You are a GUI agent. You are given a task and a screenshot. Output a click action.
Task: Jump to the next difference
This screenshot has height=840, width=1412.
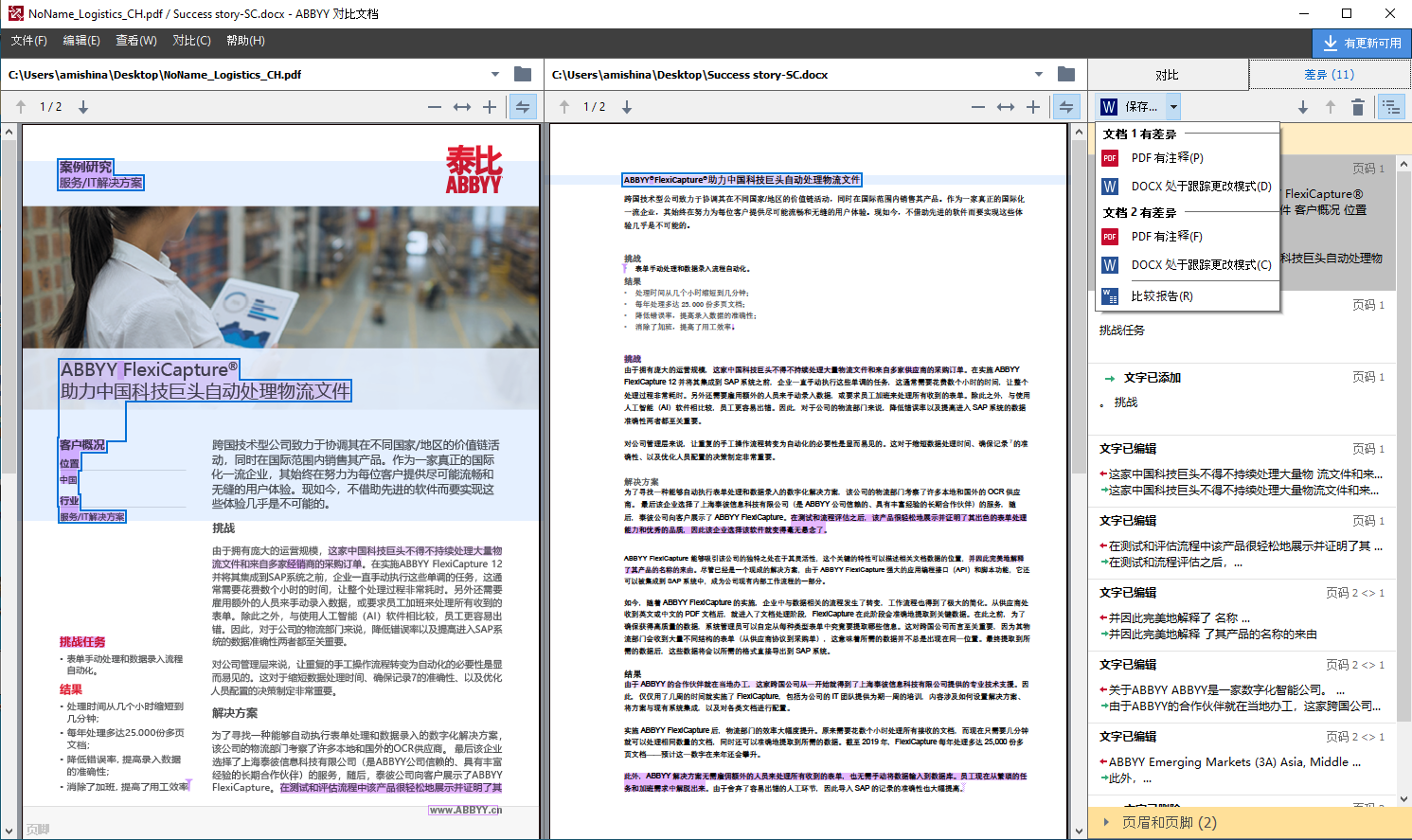(1303, 107)
